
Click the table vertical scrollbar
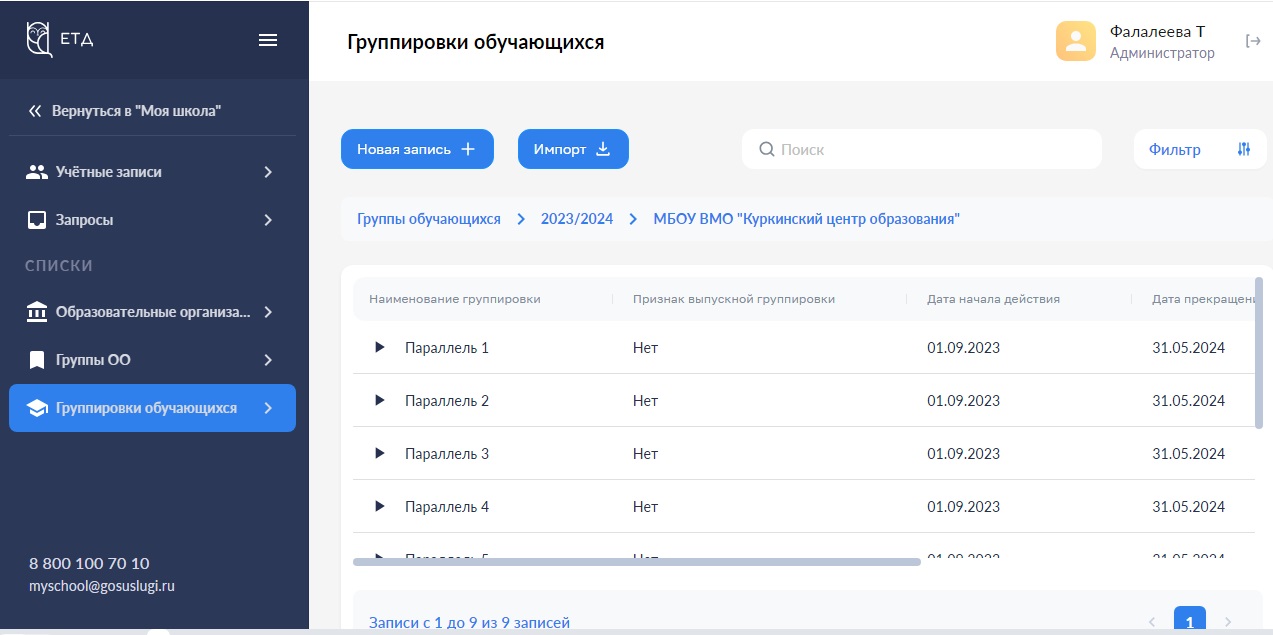tap(1259, 353)
